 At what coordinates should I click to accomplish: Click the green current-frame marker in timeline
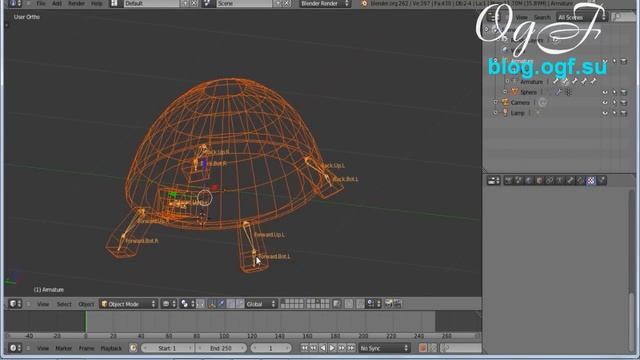(x=86, y=322)
